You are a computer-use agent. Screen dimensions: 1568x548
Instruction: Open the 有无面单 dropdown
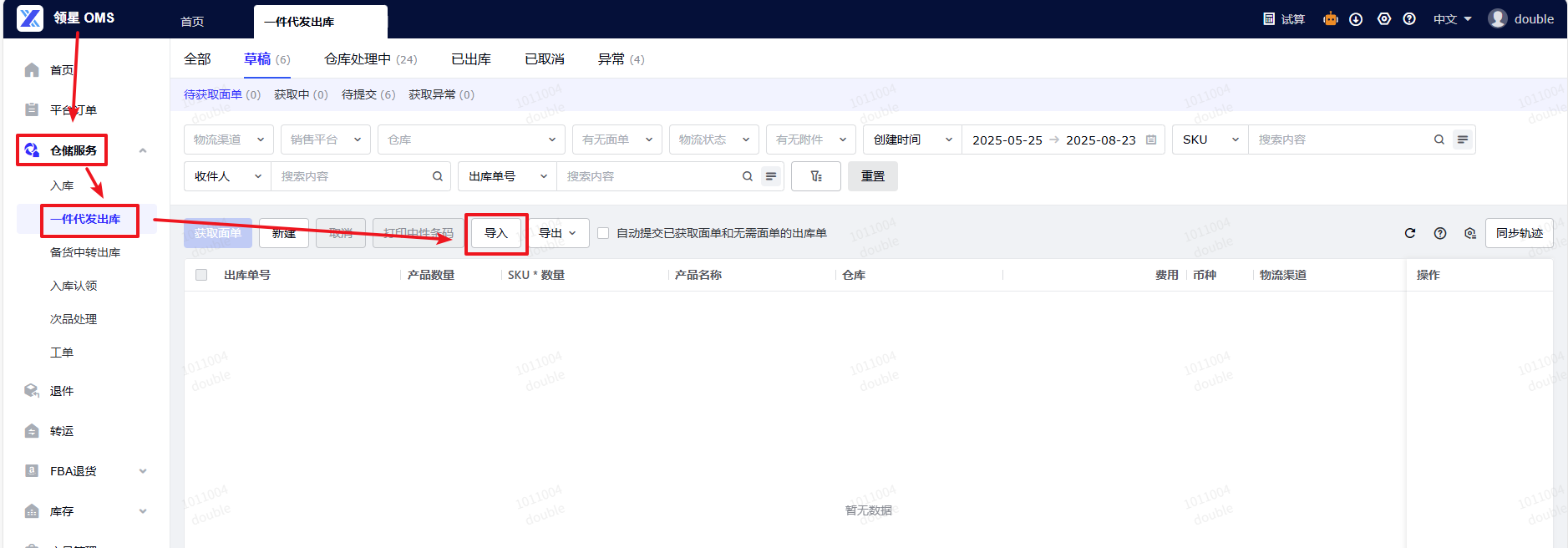click(x=617, y=140)
